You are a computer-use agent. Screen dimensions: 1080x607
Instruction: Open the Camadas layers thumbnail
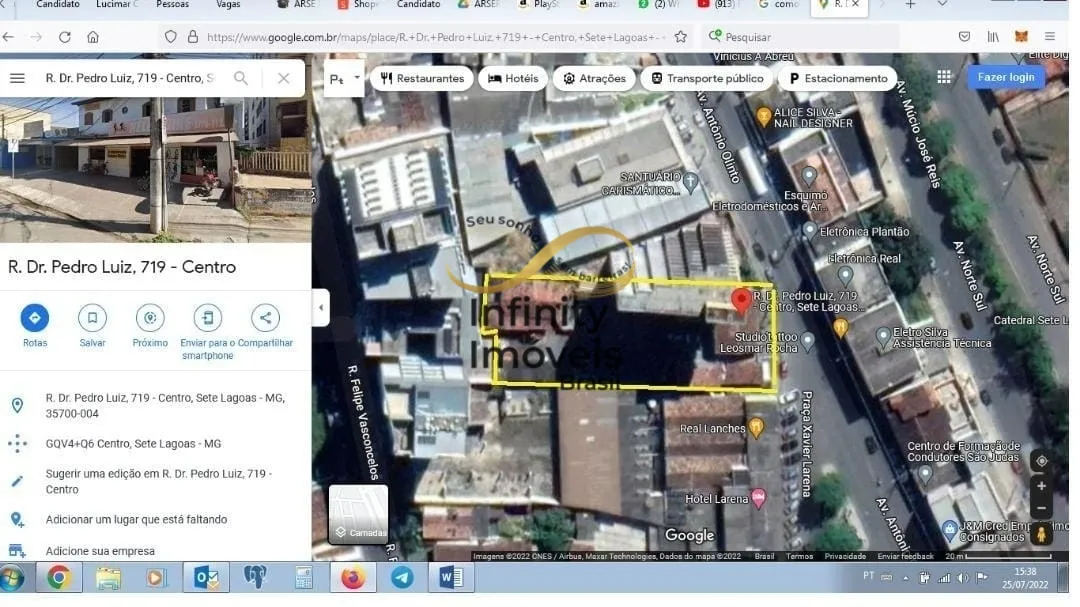pos(358,515)
